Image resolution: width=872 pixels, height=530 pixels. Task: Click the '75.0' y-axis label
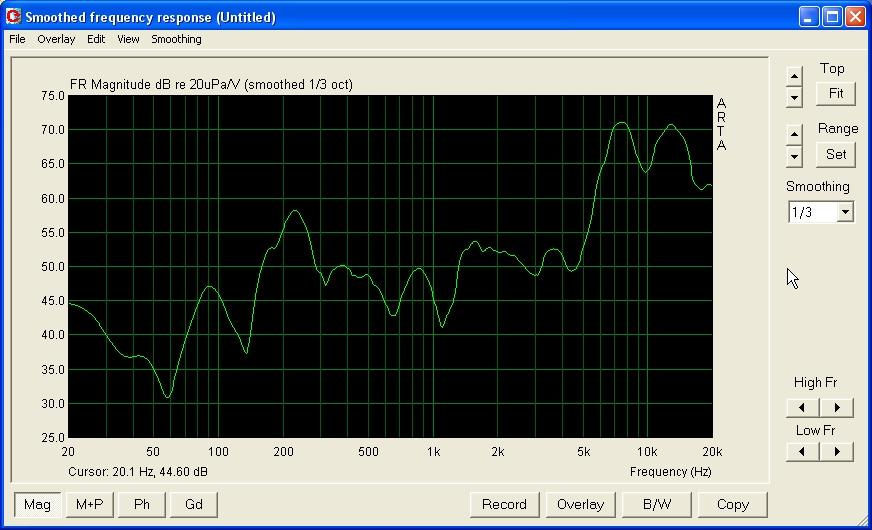coord(53,96)
